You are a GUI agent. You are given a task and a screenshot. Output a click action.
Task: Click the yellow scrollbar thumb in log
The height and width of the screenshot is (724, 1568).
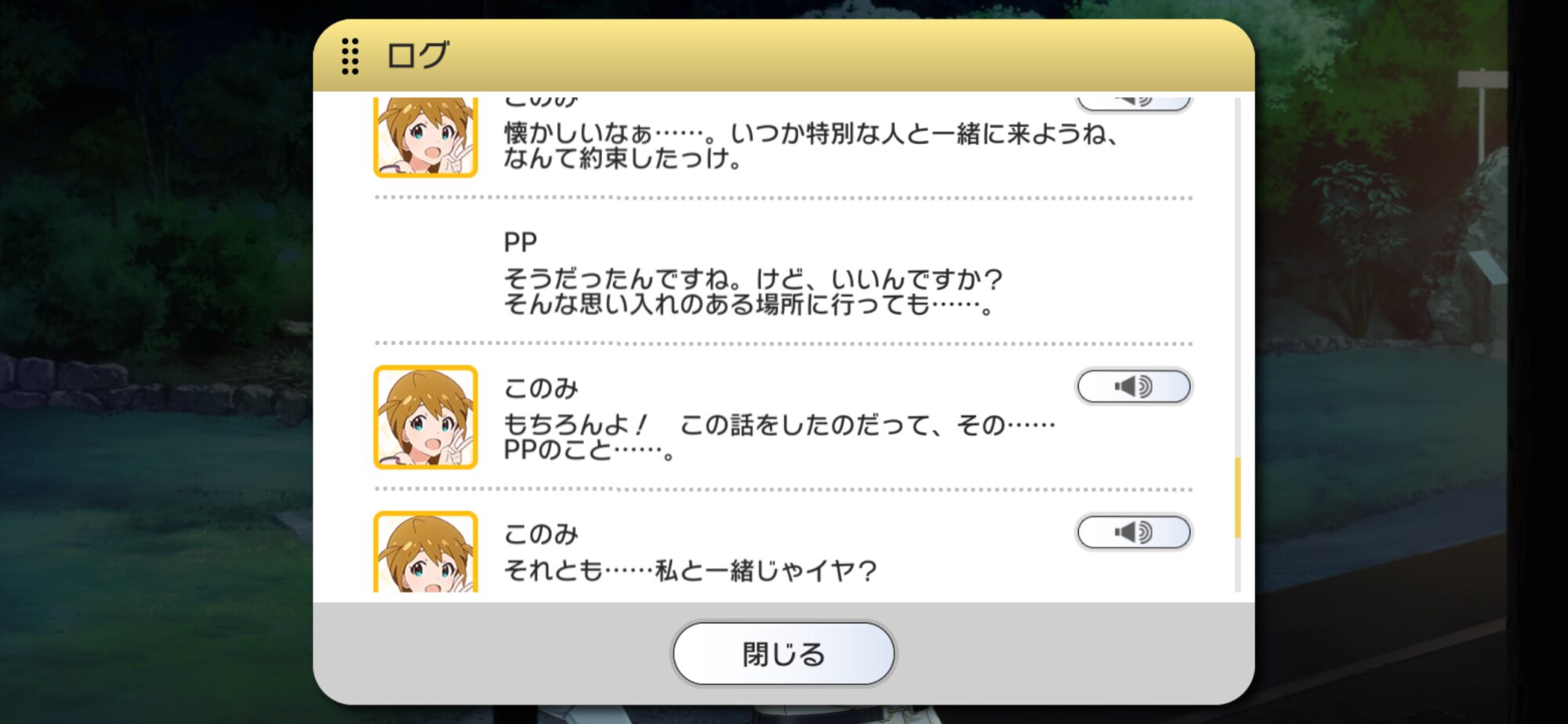point(1238,498)
